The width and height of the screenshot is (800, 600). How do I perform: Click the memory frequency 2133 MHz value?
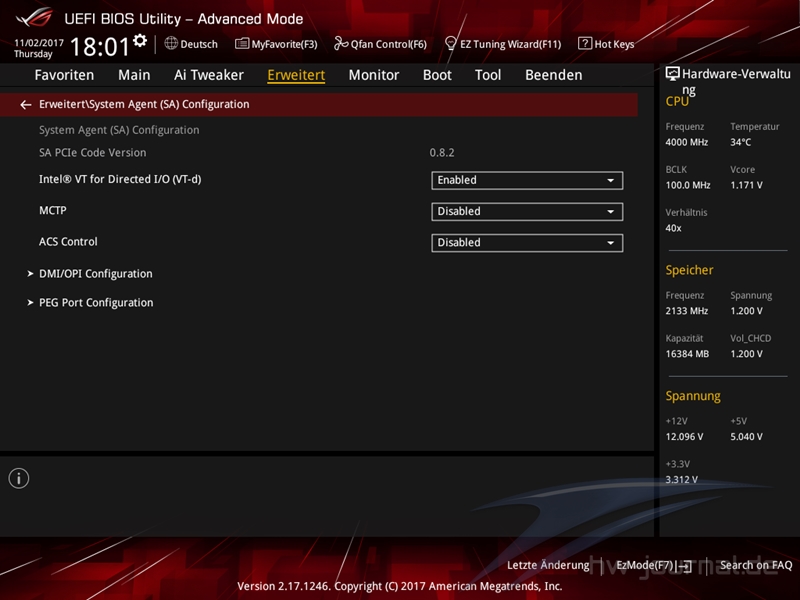[x=687, y=311]
